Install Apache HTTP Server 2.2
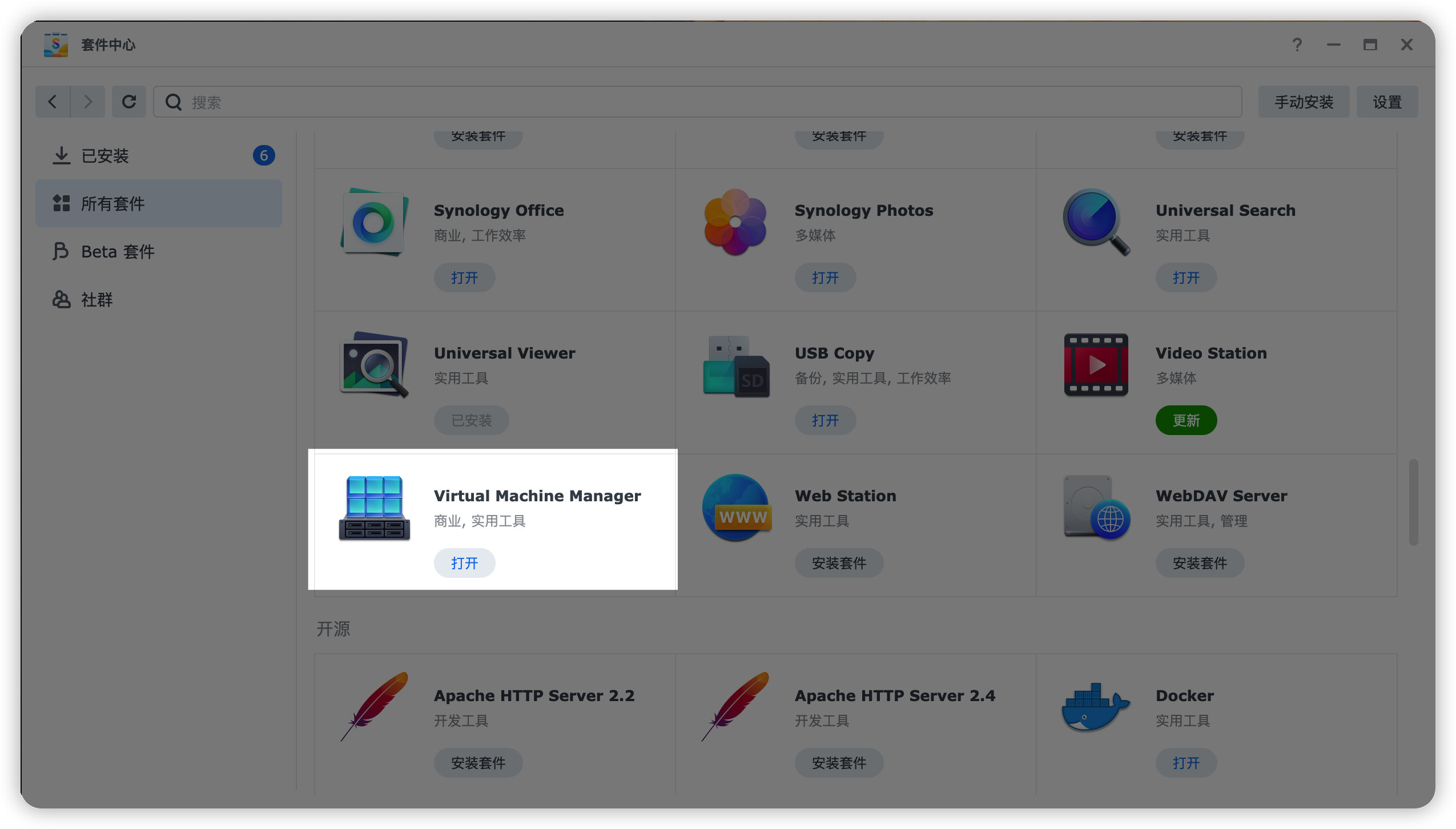The image size is (1456, 829). (x=478, y=763)
